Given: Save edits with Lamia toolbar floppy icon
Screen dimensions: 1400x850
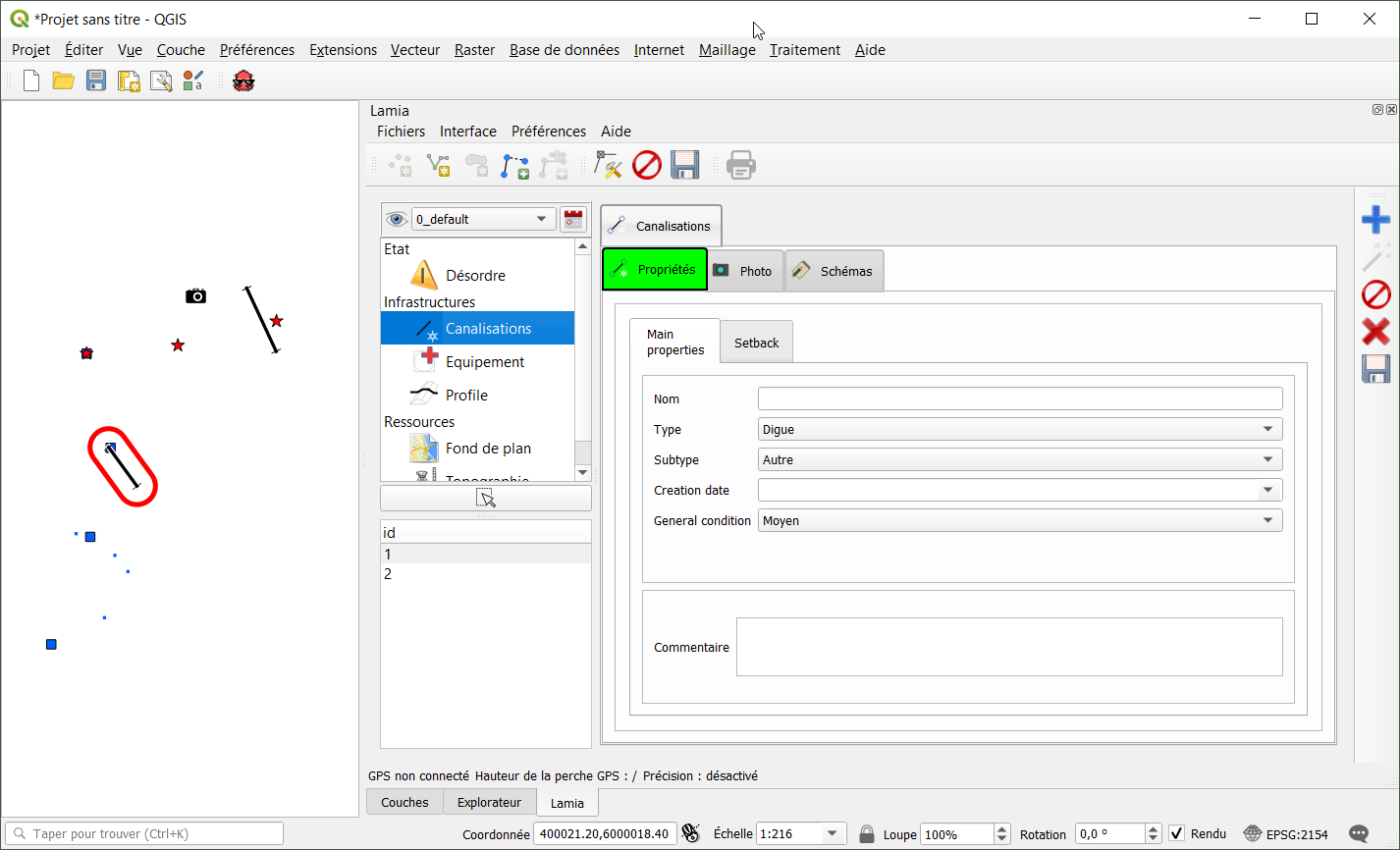Looking at the screenshot, I should click(684, 165).
